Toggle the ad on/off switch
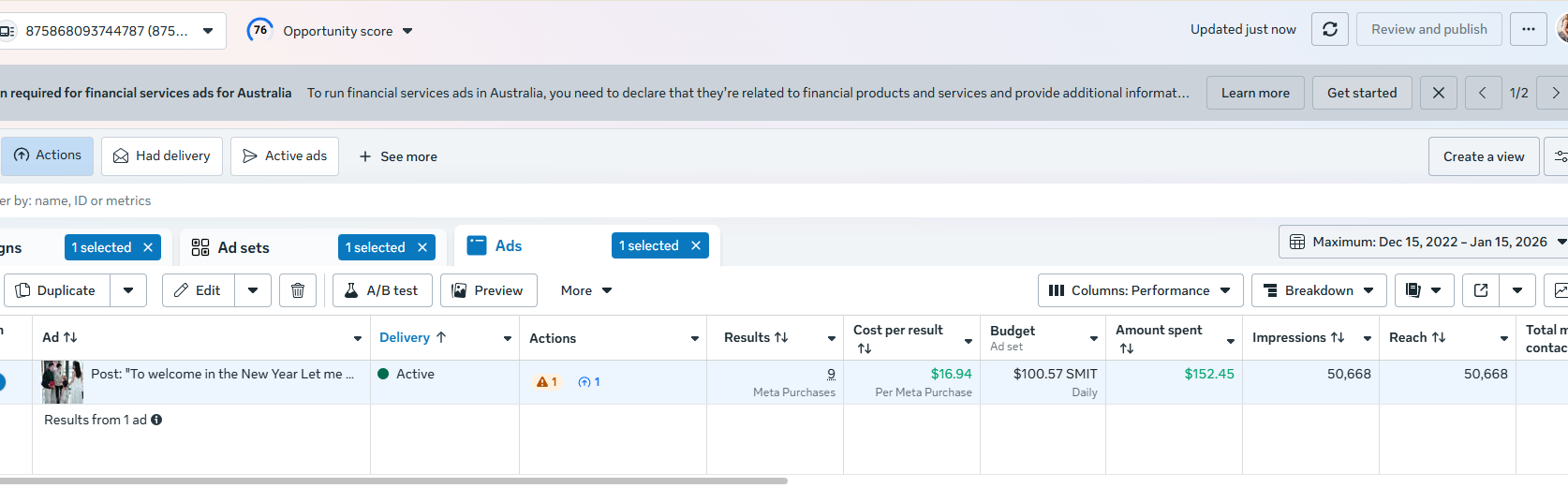The height and width of the screenshot is (488, 1568). [2, 382]
